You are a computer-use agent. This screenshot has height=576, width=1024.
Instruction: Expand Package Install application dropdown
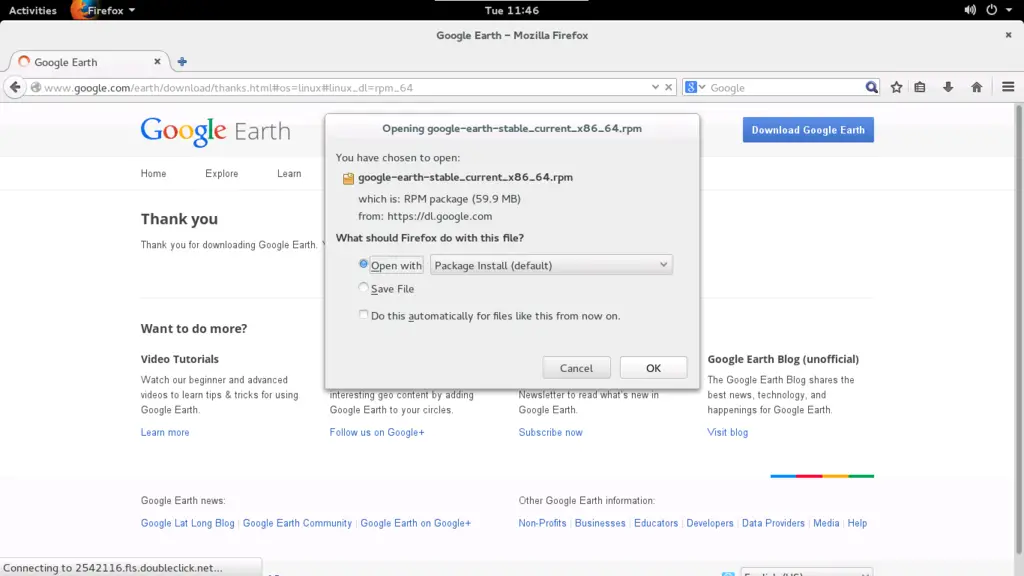551,265
